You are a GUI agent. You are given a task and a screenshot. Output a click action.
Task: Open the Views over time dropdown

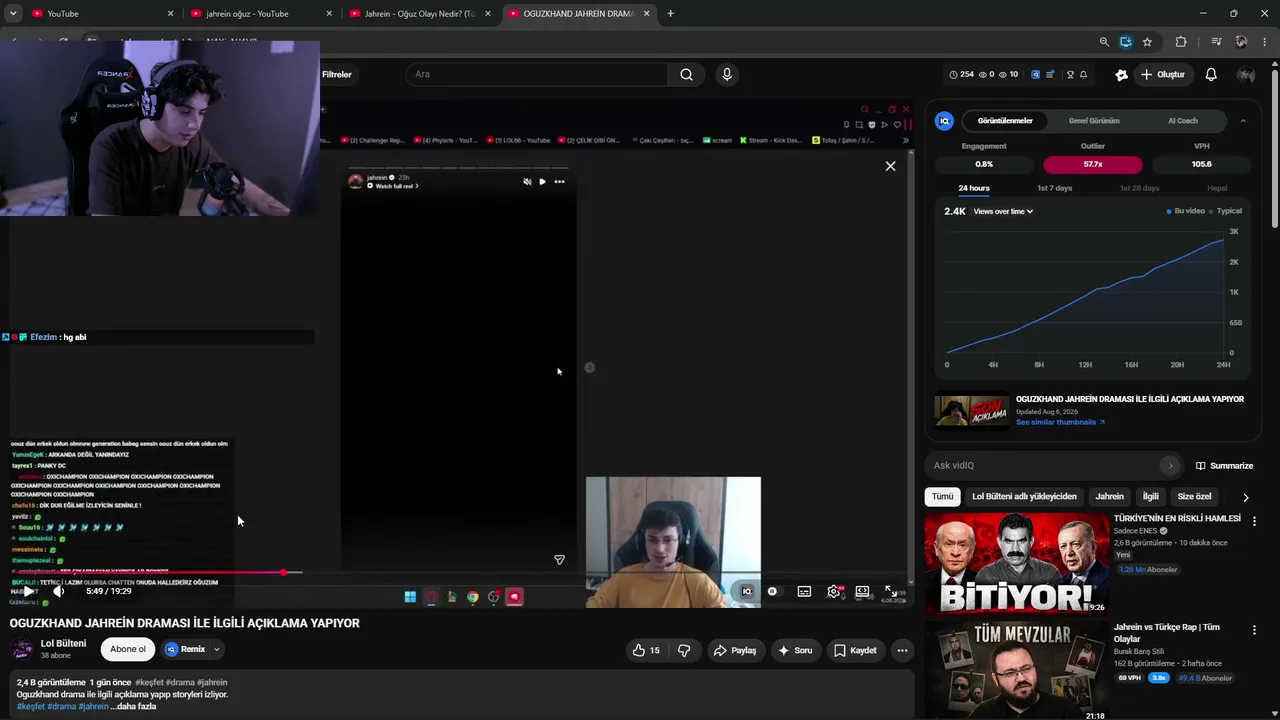1003,212
